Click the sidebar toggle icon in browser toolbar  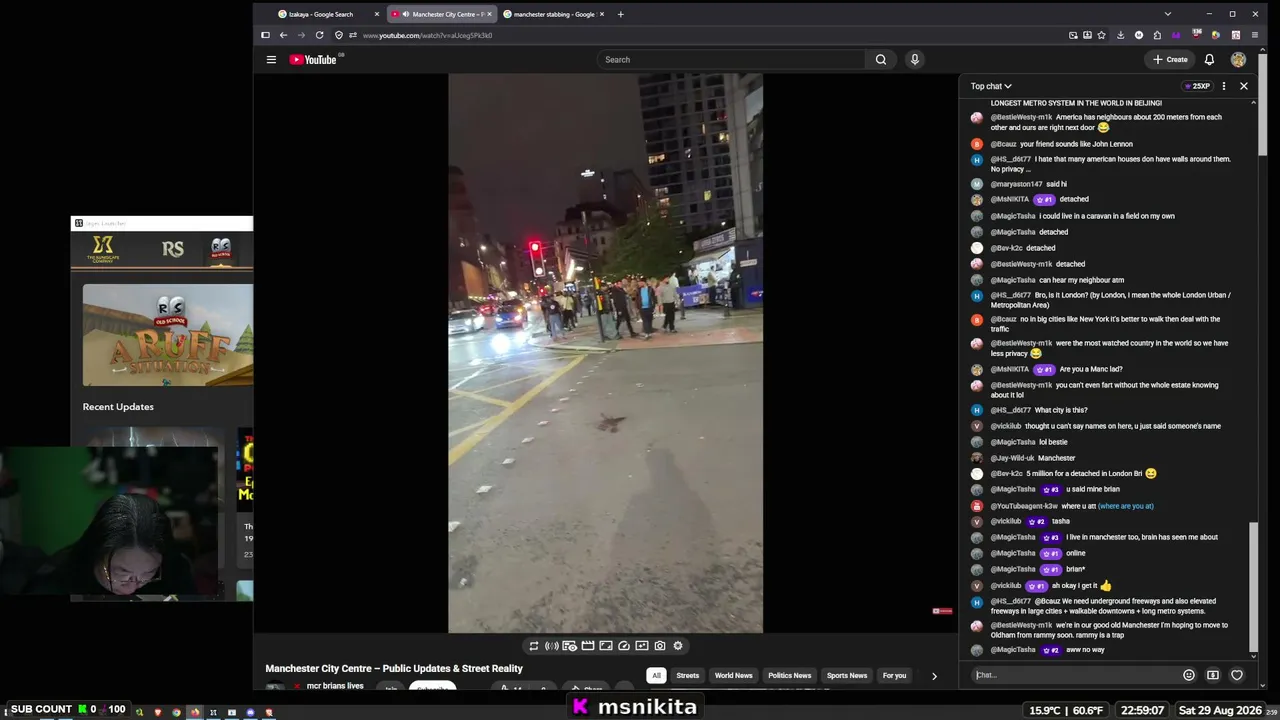[265, 35]
